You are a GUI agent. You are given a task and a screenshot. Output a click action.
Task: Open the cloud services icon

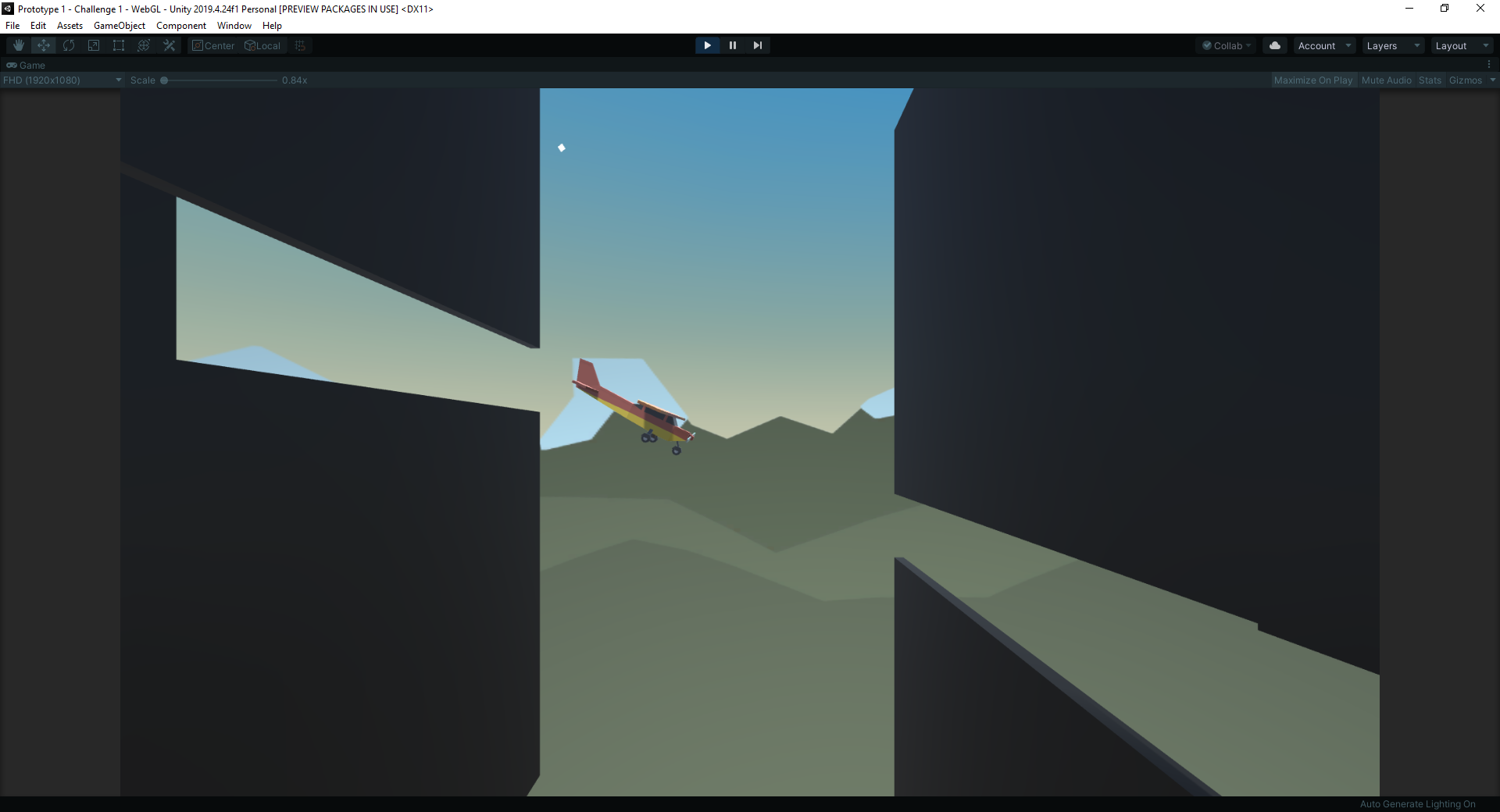coord(1275,45)
